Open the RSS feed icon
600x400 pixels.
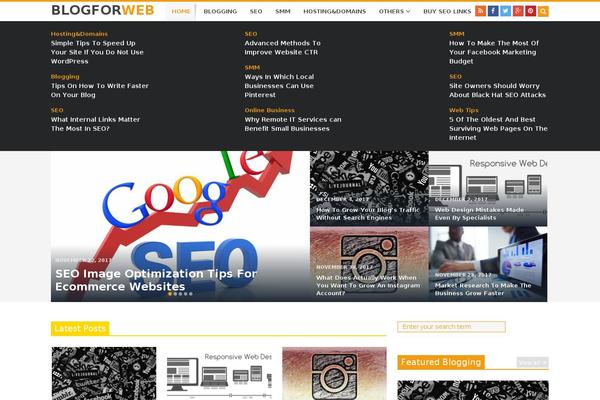coord(480,11)
